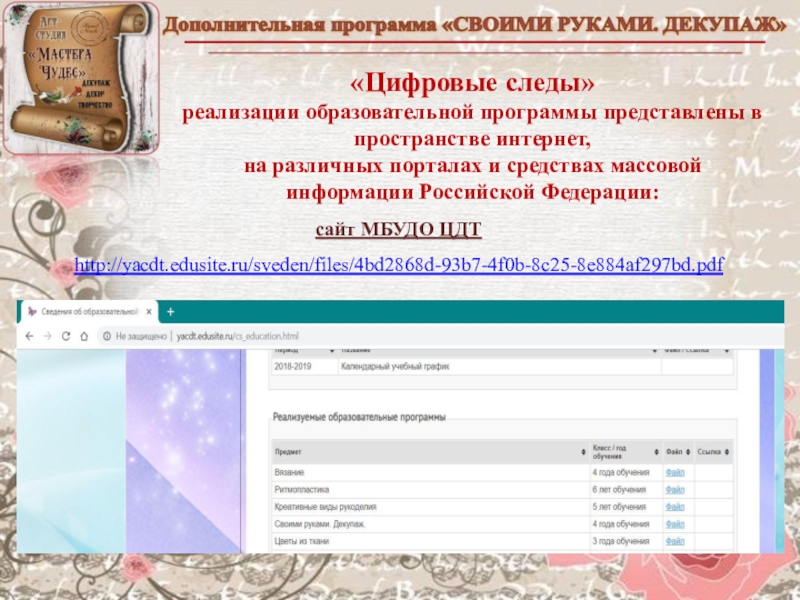Click the browser back arrow
The image size is (800, 600).
pos(30,336)
